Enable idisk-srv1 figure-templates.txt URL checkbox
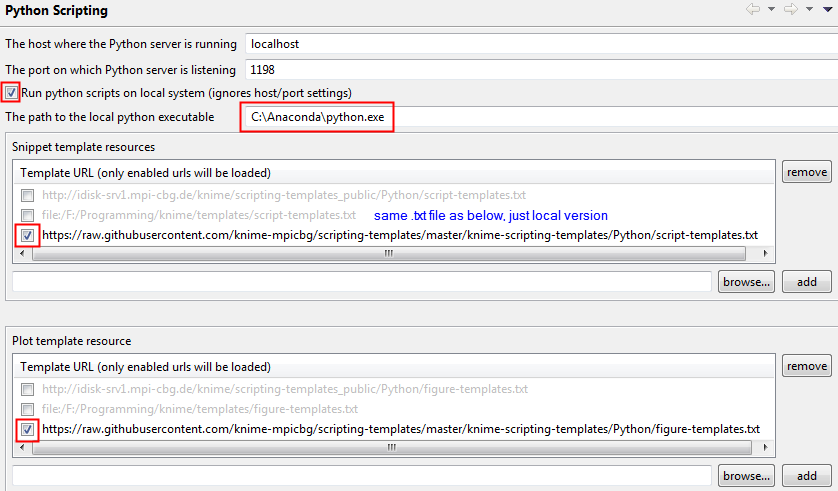This screenshot has height=491, width=838. click(28, 389)
